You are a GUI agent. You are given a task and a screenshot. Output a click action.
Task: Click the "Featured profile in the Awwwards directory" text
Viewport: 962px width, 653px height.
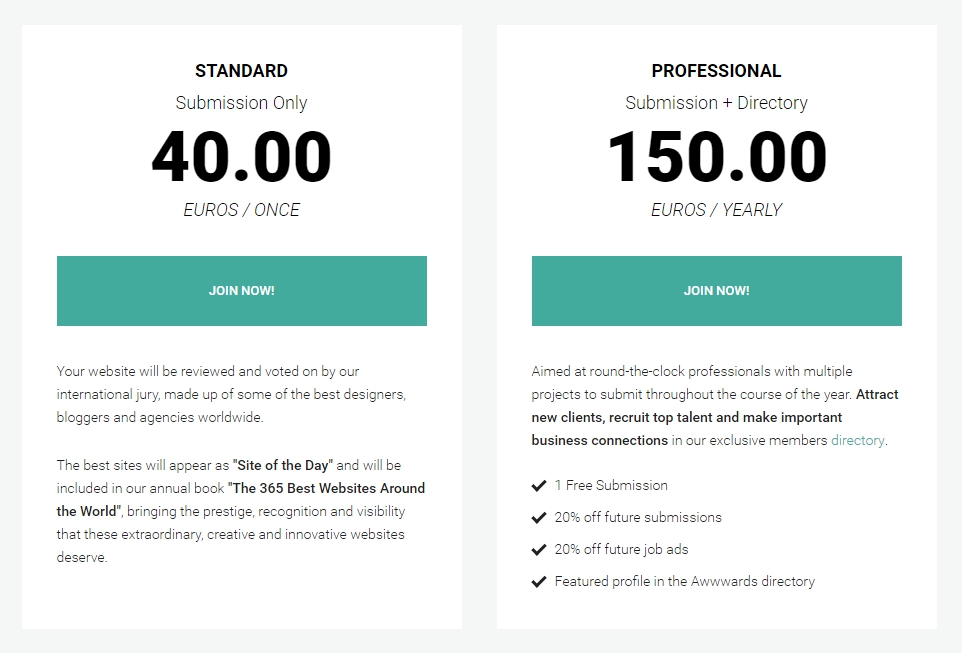pyautogui.click(x=684, y=582)
